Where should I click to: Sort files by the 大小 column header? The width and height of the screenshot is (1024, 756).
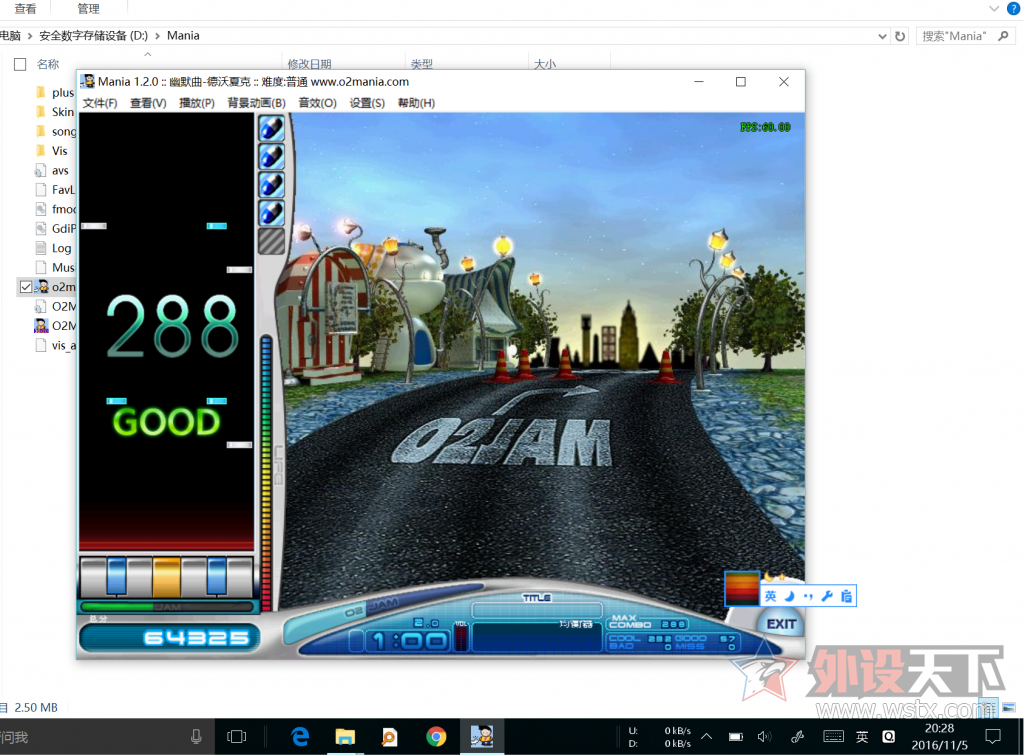pos(545,64)
